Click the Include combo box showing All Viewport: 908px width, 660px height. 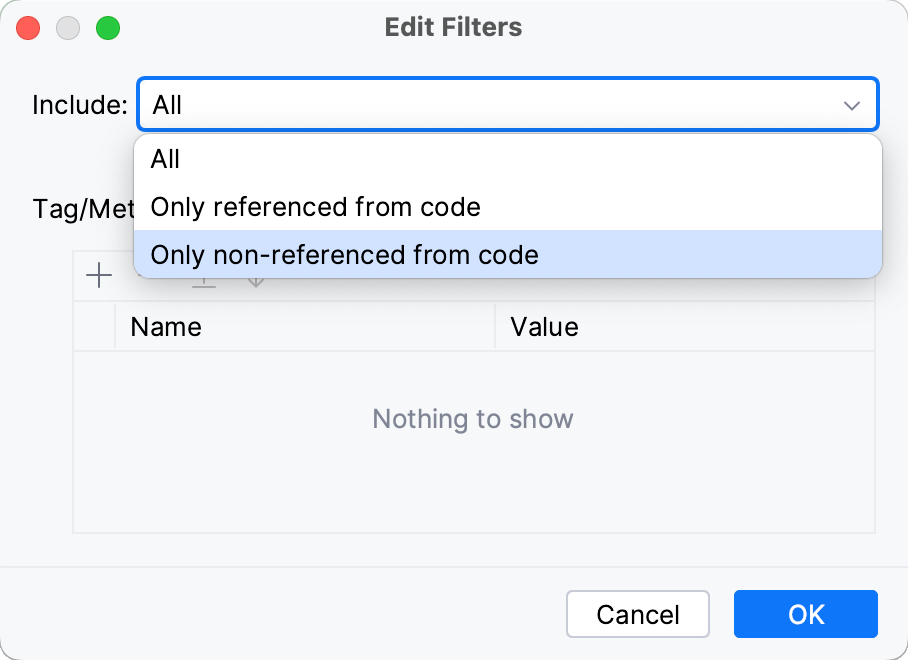click(400, 104)
